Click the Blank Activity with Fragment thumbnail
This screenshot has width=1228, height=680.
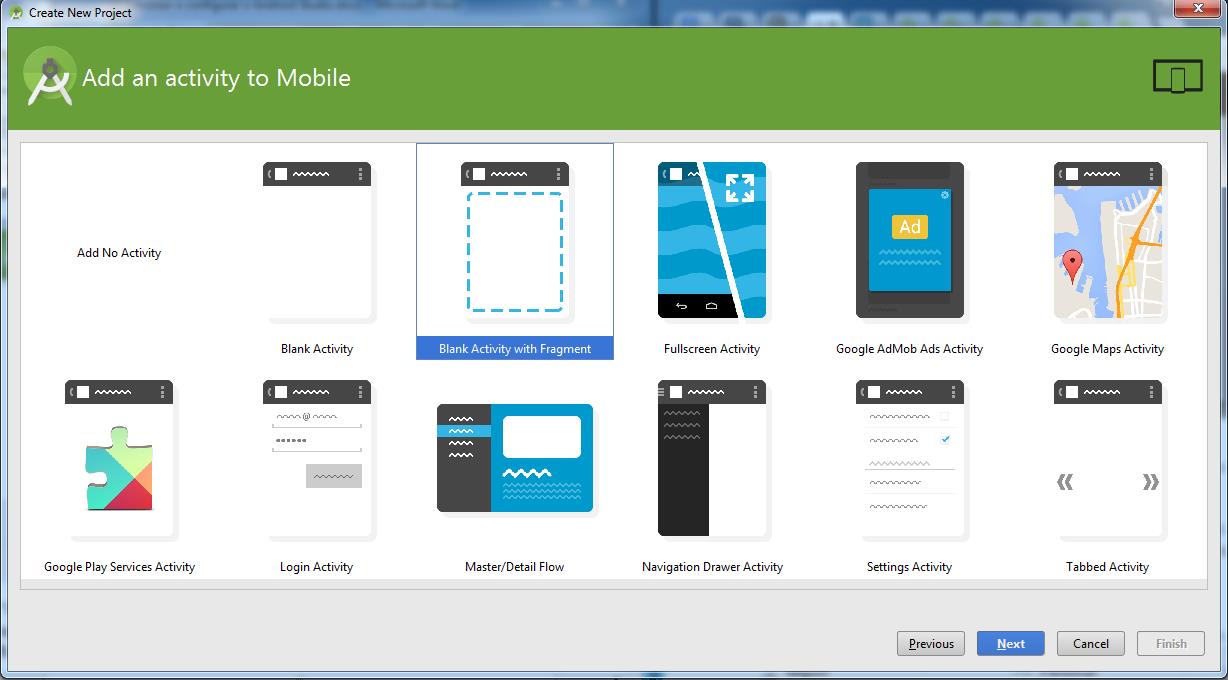pos(515,241)
